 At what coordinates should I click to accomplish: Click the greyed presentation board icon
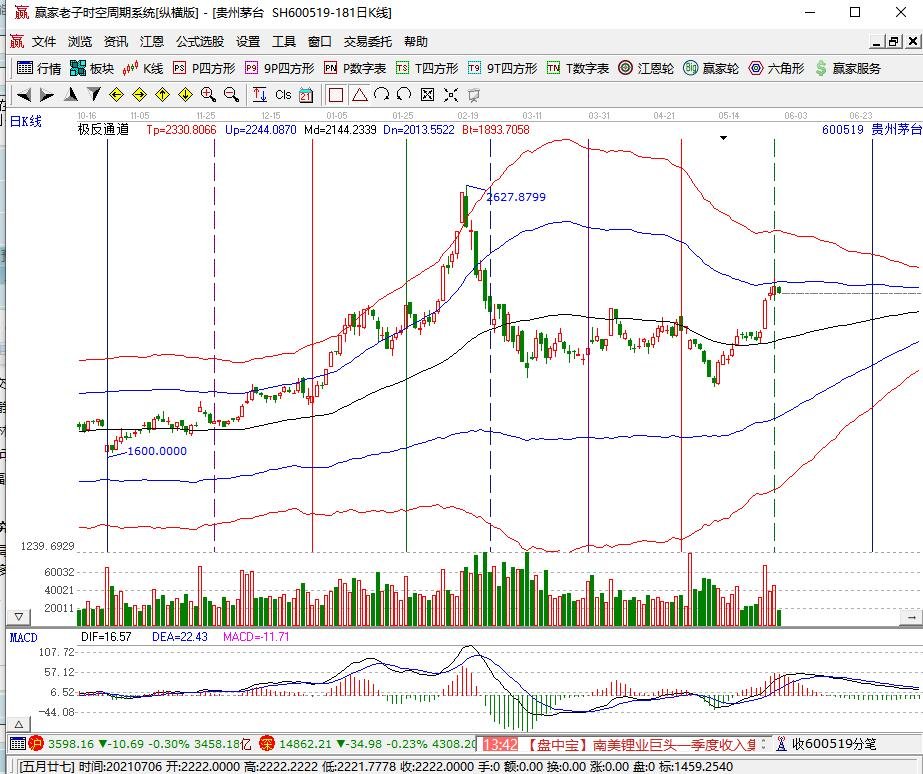[473, 95]
